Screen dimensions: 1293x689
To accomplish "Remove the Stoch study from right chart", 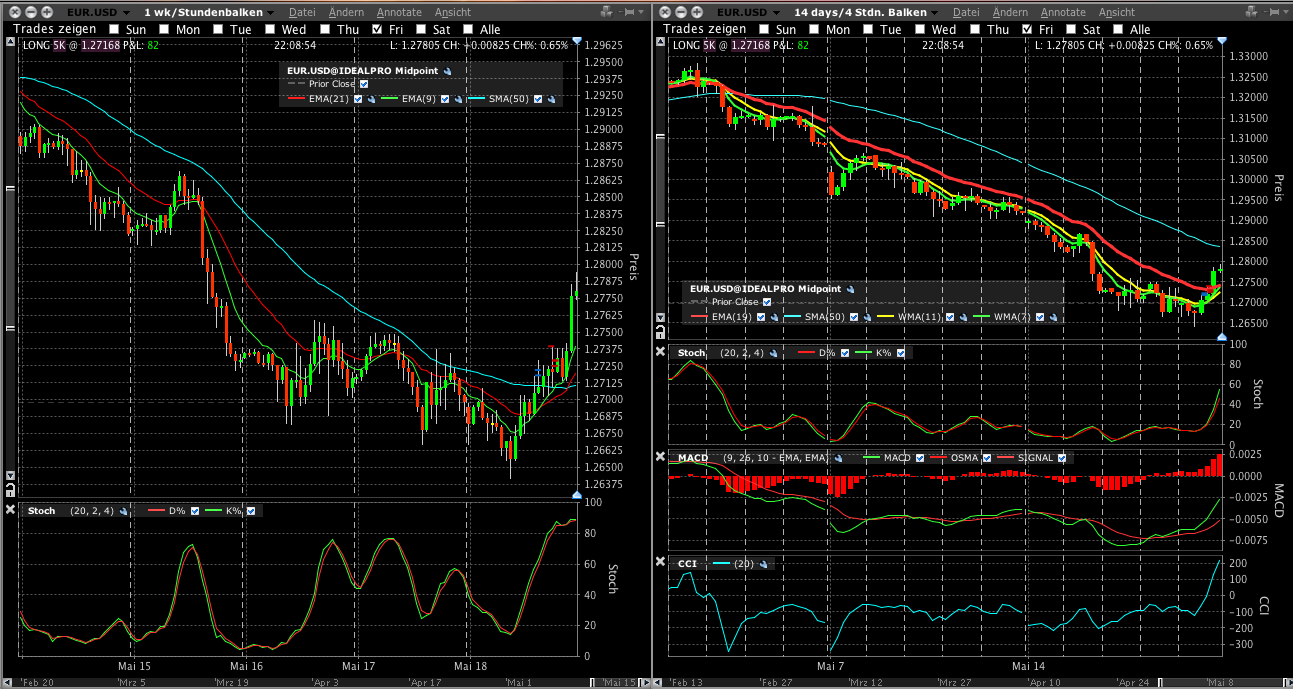I will coord(661,352).
